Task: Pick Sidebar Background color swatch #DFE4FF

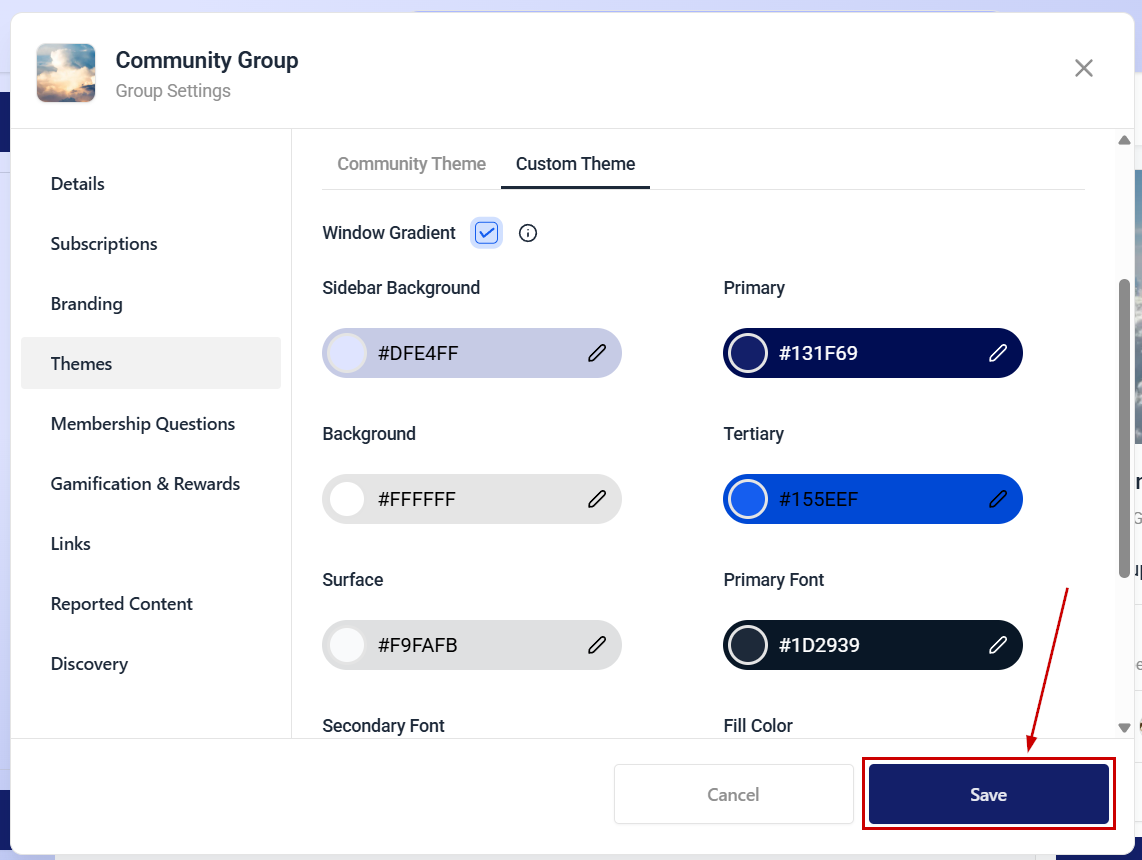Action: point(347,353)
